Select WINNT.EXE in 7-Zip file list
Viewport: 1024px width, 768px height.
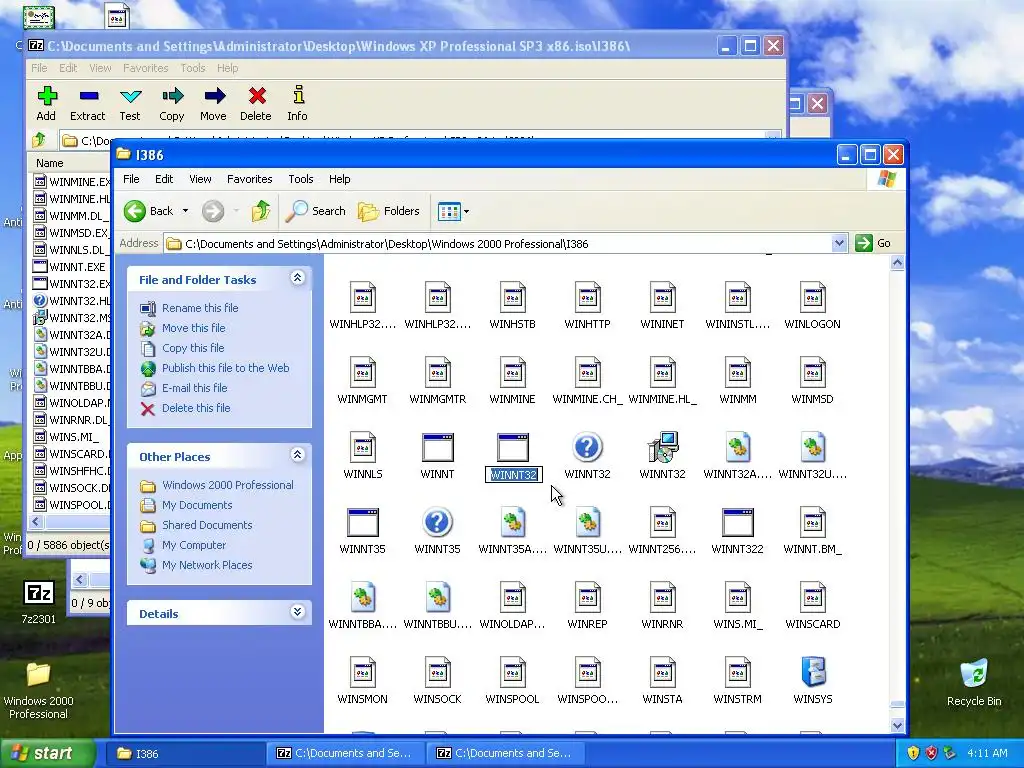(x=71, y=266)
